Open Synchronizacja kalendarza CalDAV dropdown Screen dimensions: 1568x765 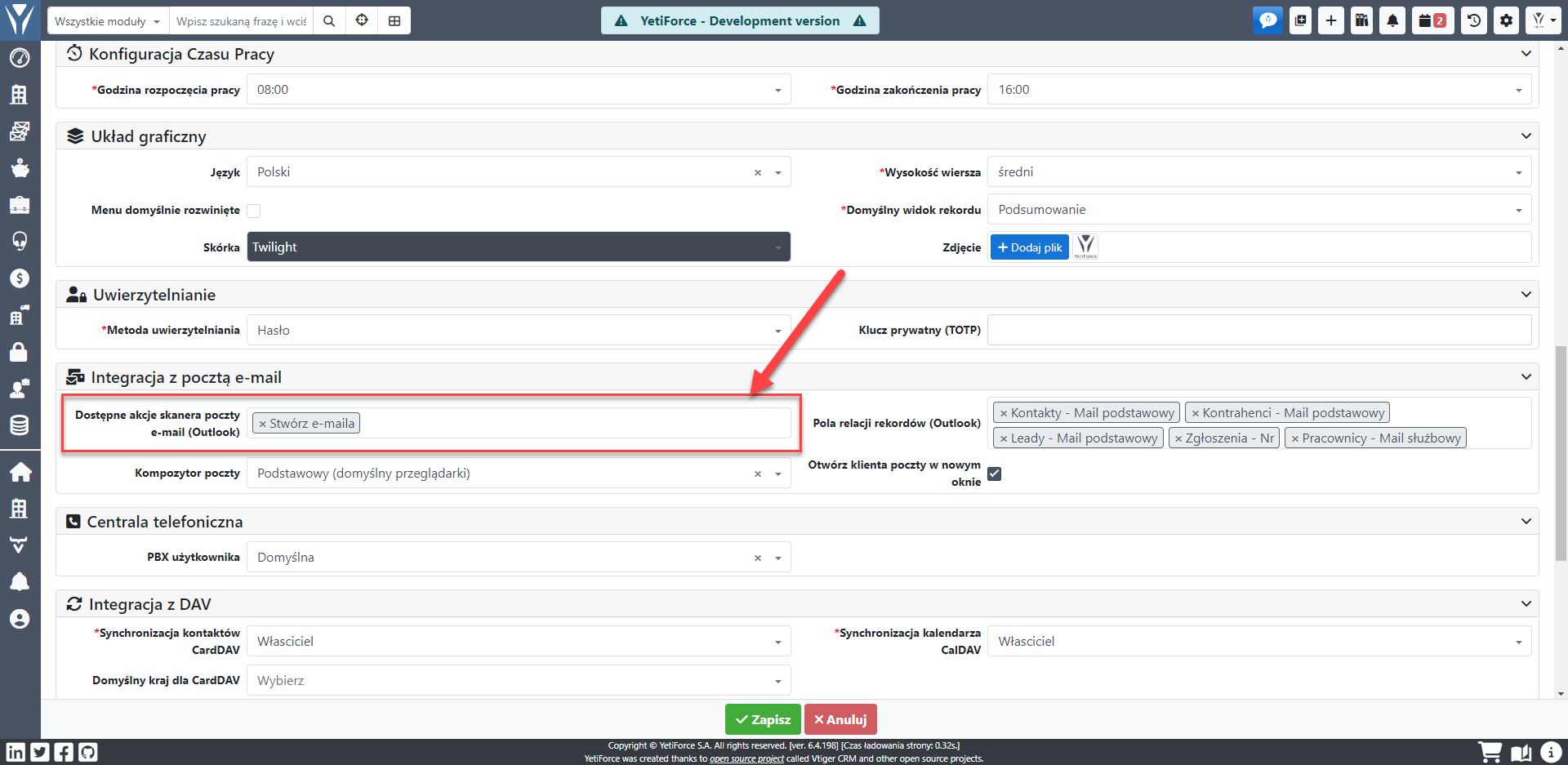pos(1259,642)
